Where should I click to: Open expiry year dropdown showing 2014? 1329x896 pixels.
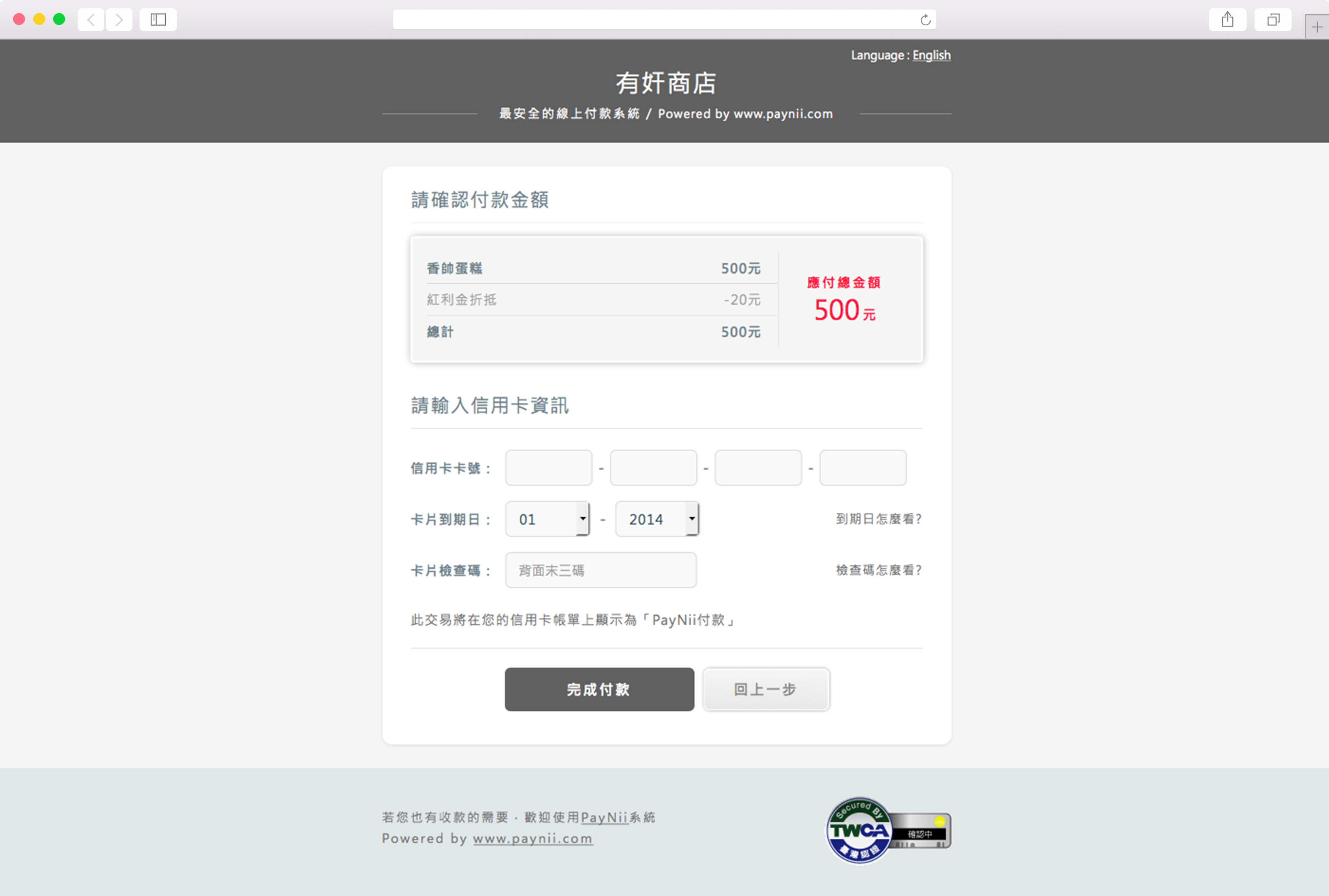point(657,519)
